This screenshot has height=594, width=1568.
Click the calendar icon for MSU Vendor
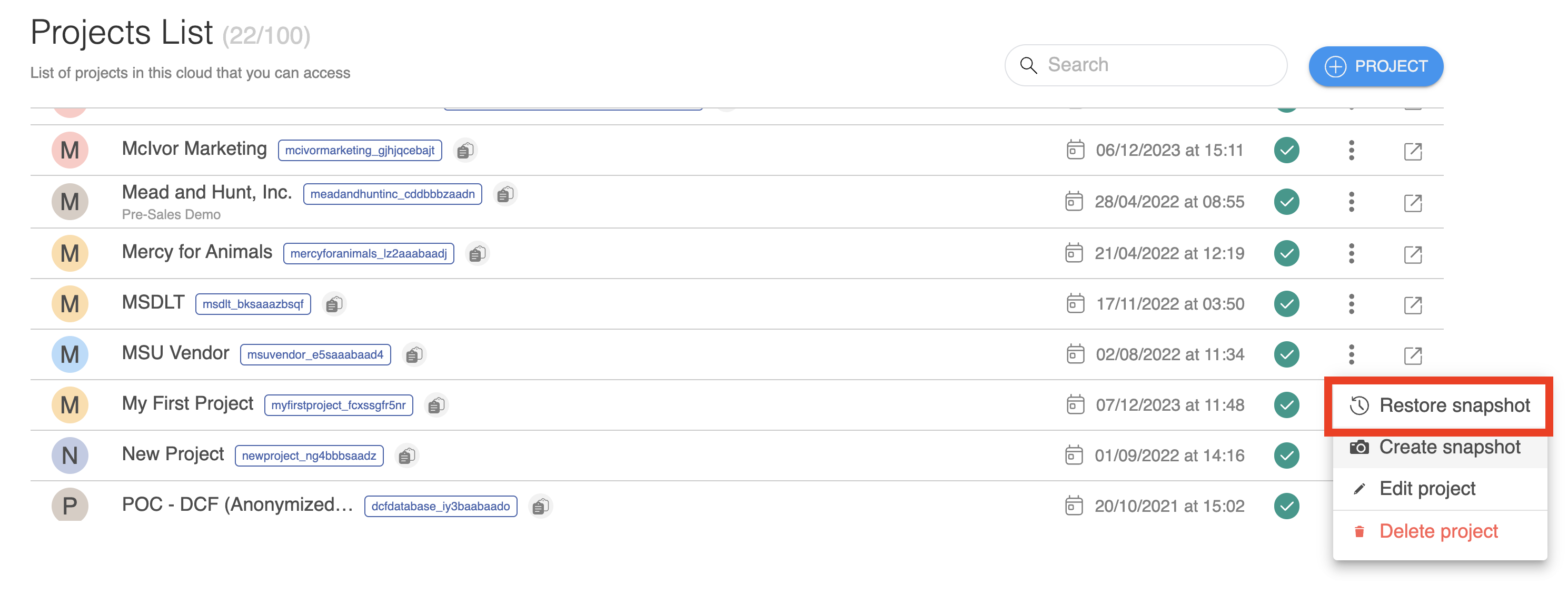coord(1076,354)
